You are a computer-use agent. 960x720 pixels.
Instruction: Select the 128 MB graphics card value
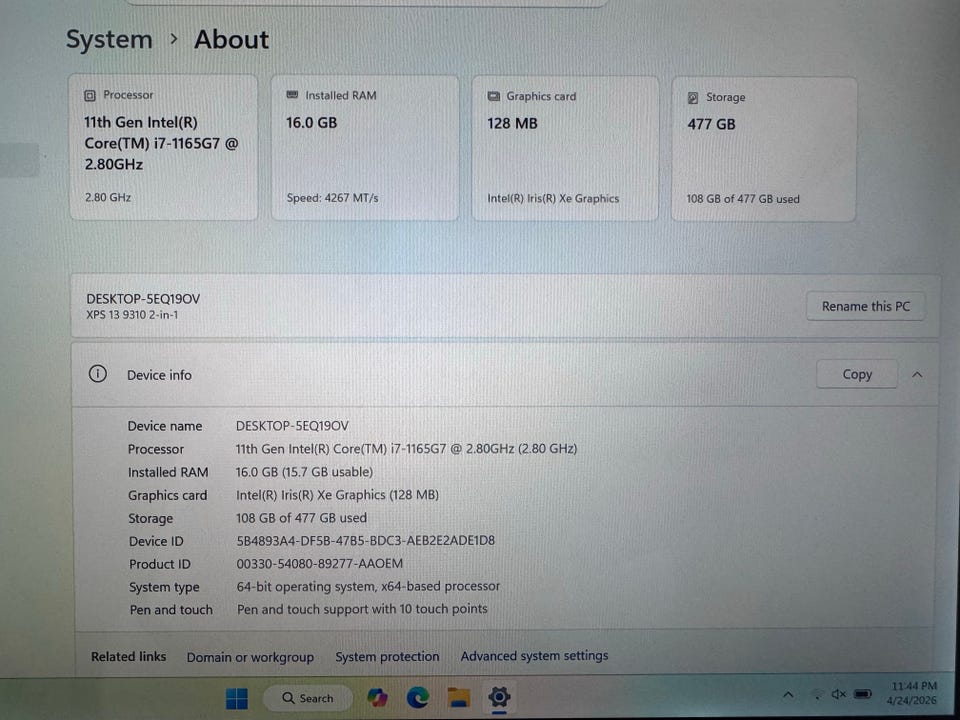(512, 123)
